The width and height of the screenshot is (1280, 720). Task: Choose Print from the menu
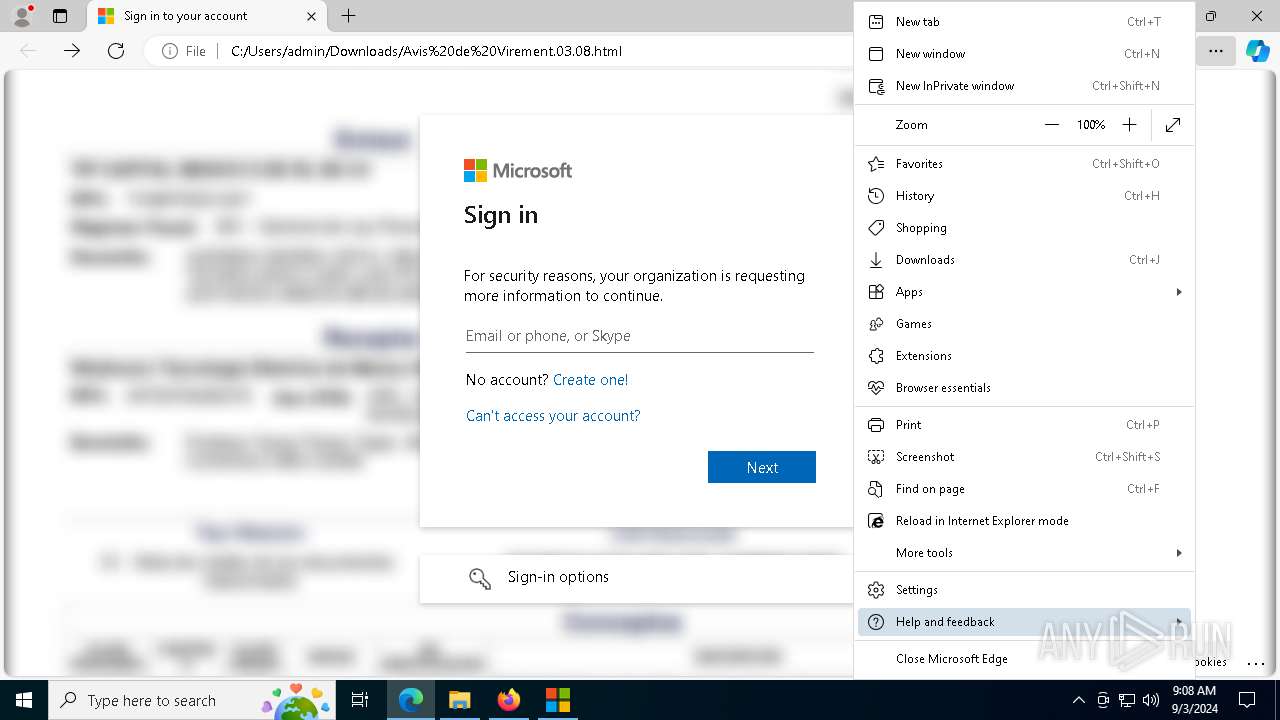click(x=1024, y=425)
